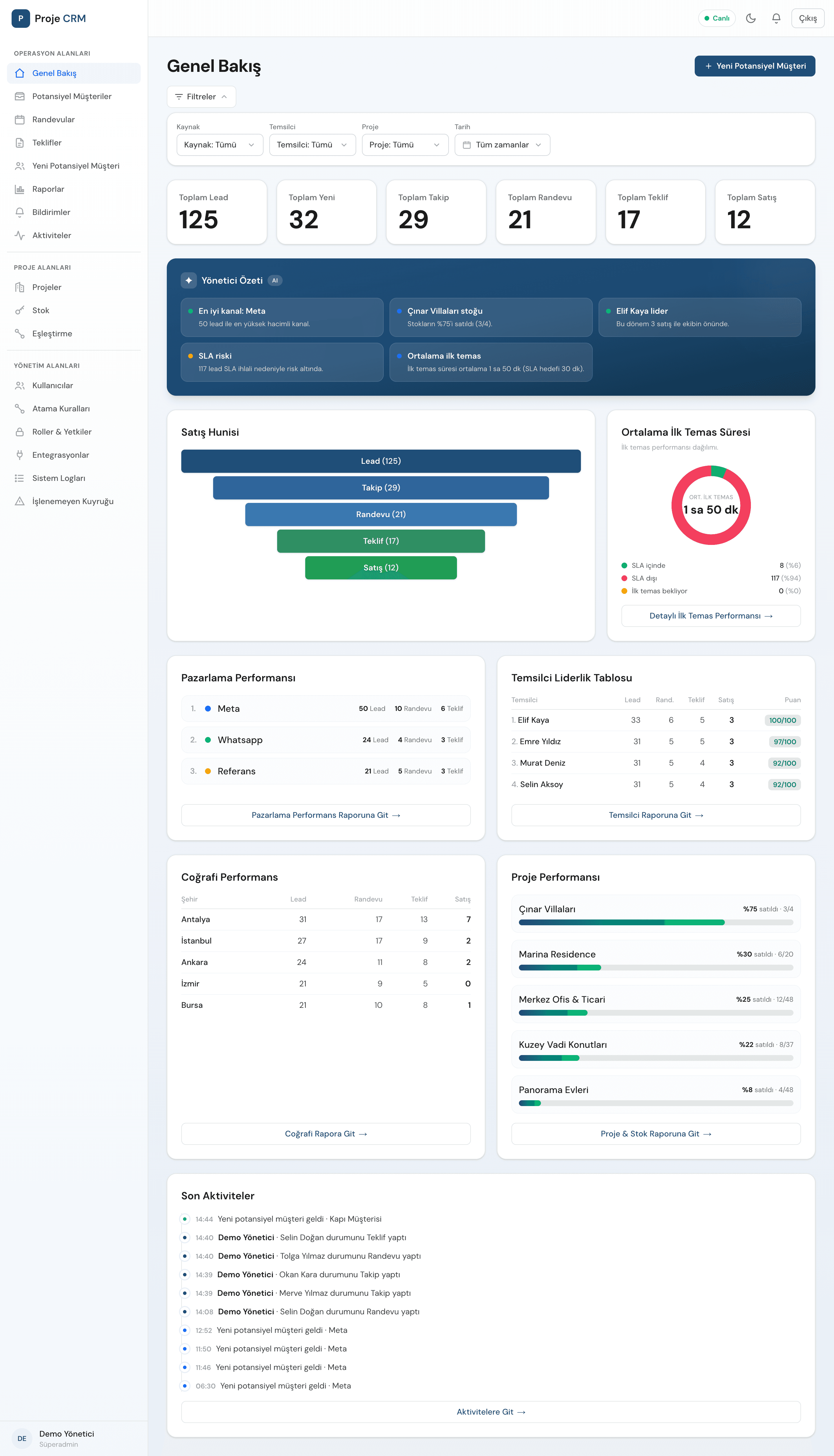
Task: Go to Randevular in sidebar
Action: pos(74,120)
